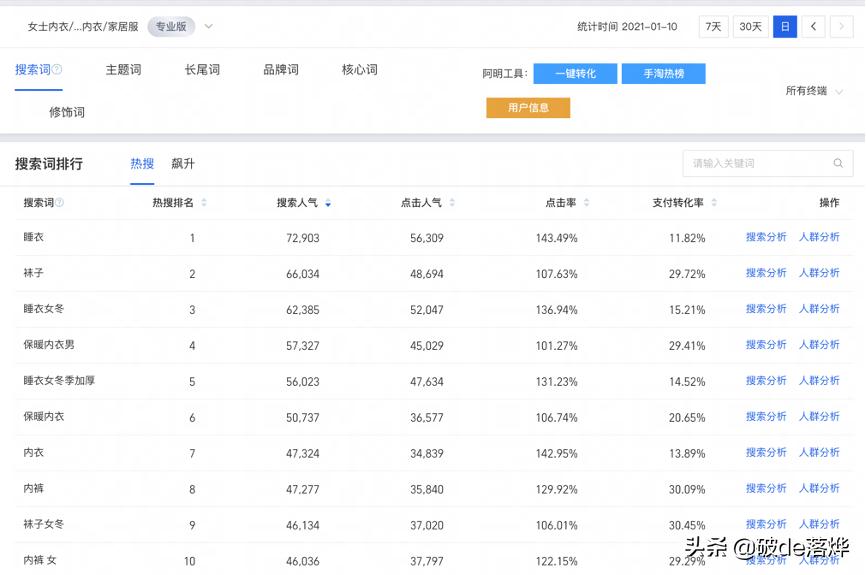The width and height of the screenshot is (866, 575).
Task: Click the help icon next to 搜索词 tab
Action: tap(57, 70)
